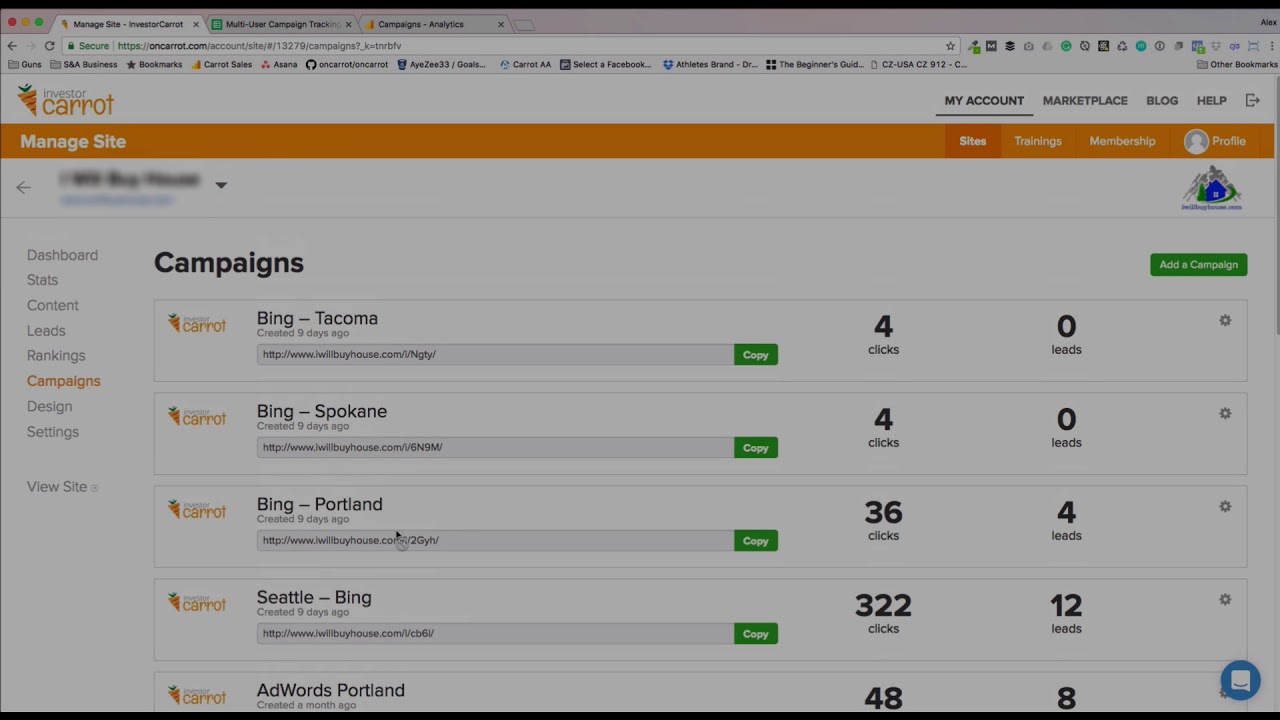Click the Bing – Tacoma carrot logo
The width and height of the screenshot is (1280, 720).
click(197, 323)
